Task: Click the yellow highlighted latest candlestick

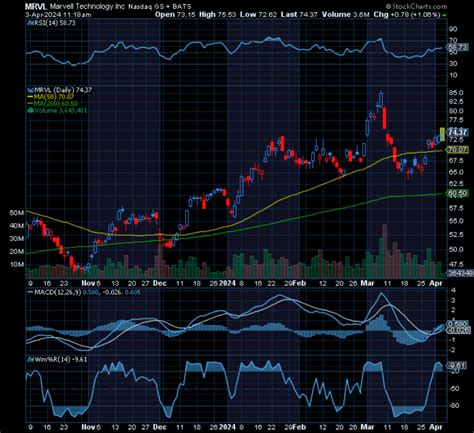Action: coord(442,134)
